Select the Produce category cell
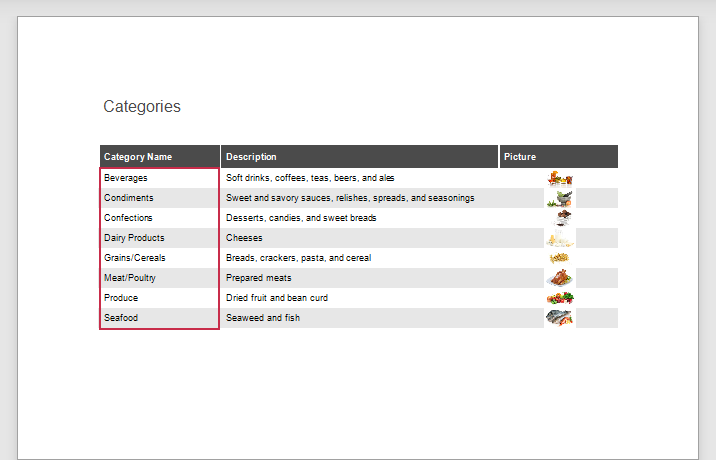This screenshot has height=460, width=716. click(x=159, y=298)
